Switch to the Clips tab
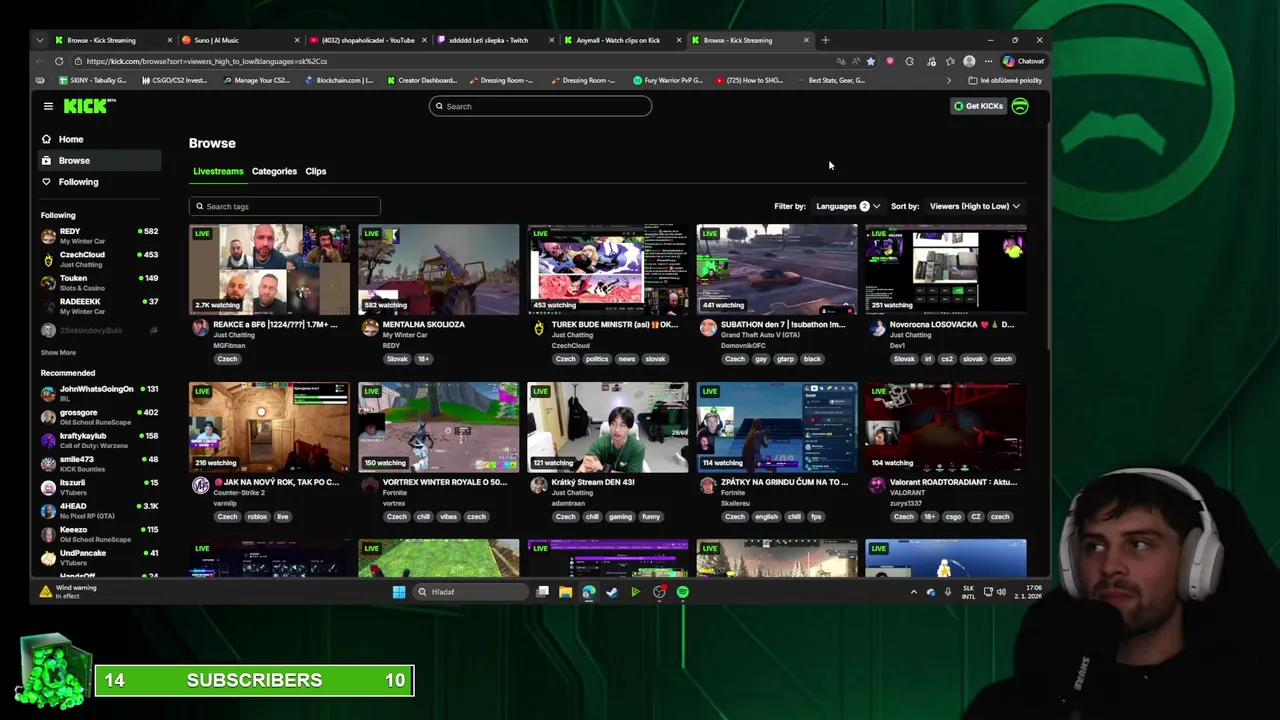The width and height of the screenshot is (1280, 720). point(316,171)
